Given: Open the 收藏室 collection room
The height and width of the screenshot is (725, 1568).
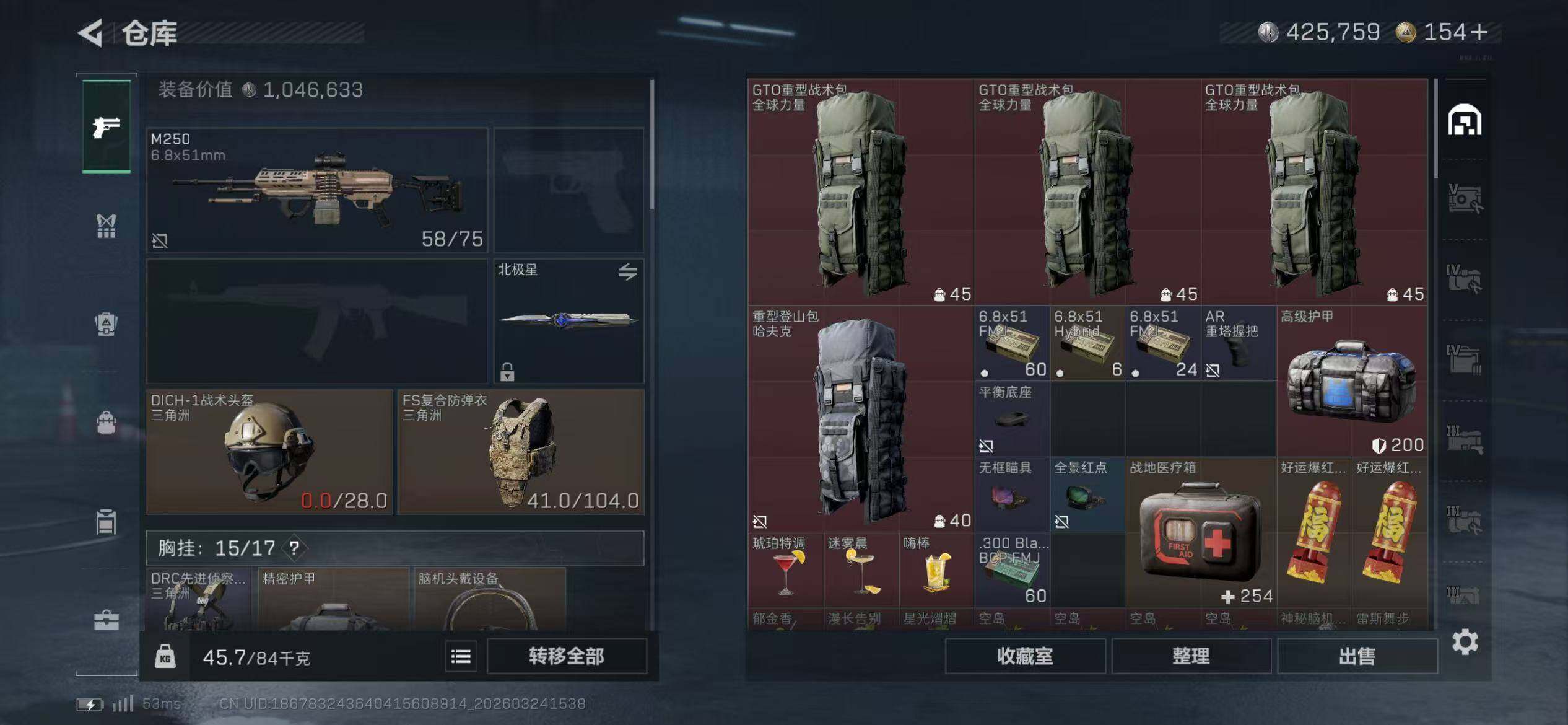Looking at the screenshot, I should click(1025, 656).
